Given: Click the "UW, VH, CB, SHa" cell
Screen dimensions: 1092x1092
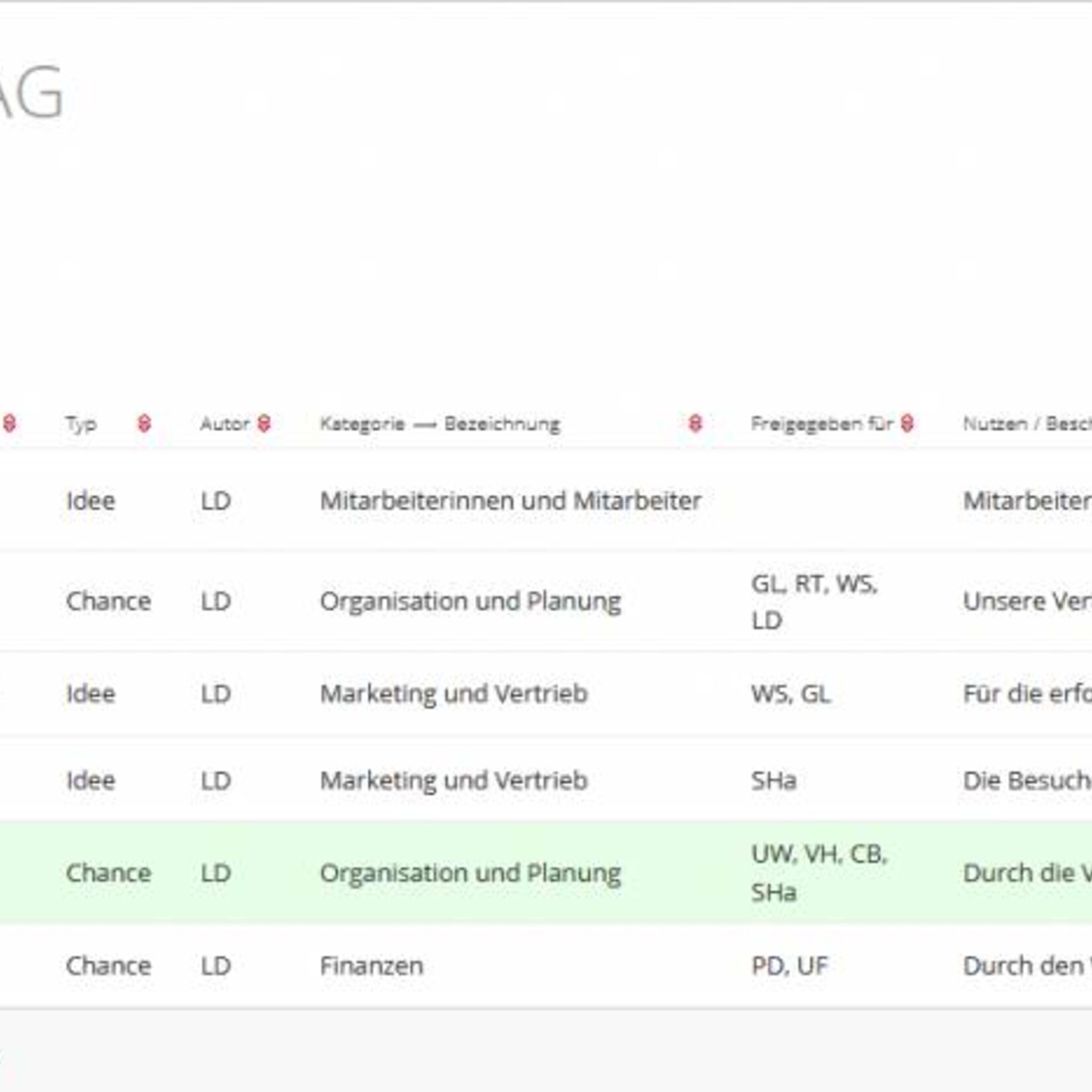Looking at the screenshot, I should [818, 873].
